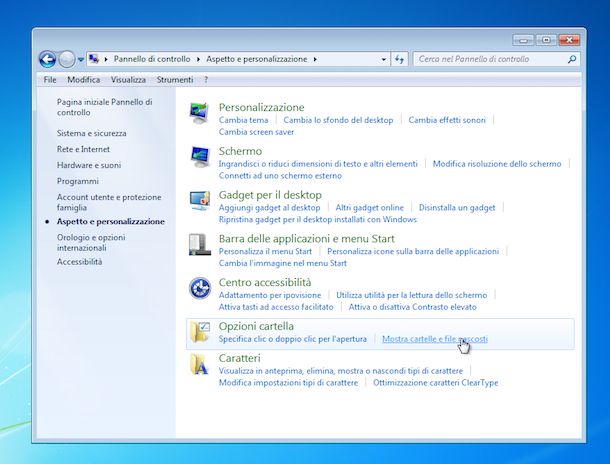Open Sistema e sicurezza in sidebar
Image resolution: width=610 pixels, height=464 pixels.
pyautogui.click(x=91, y=133)
